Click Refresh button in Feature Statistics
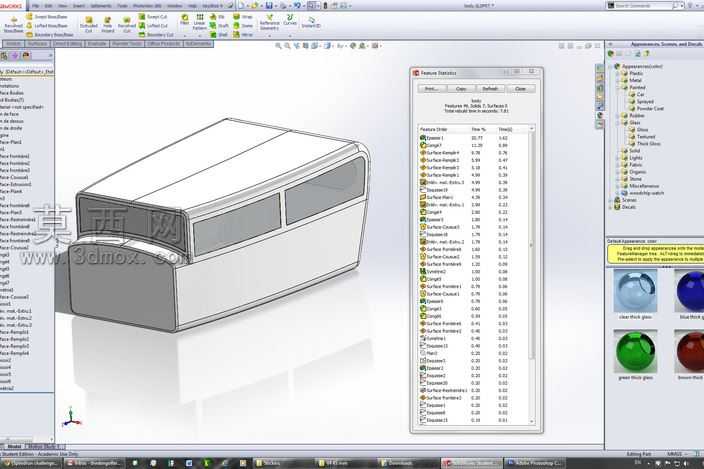The width and height of the screenshot is (704, 469). pyautogui.click(x=490, y=89)
